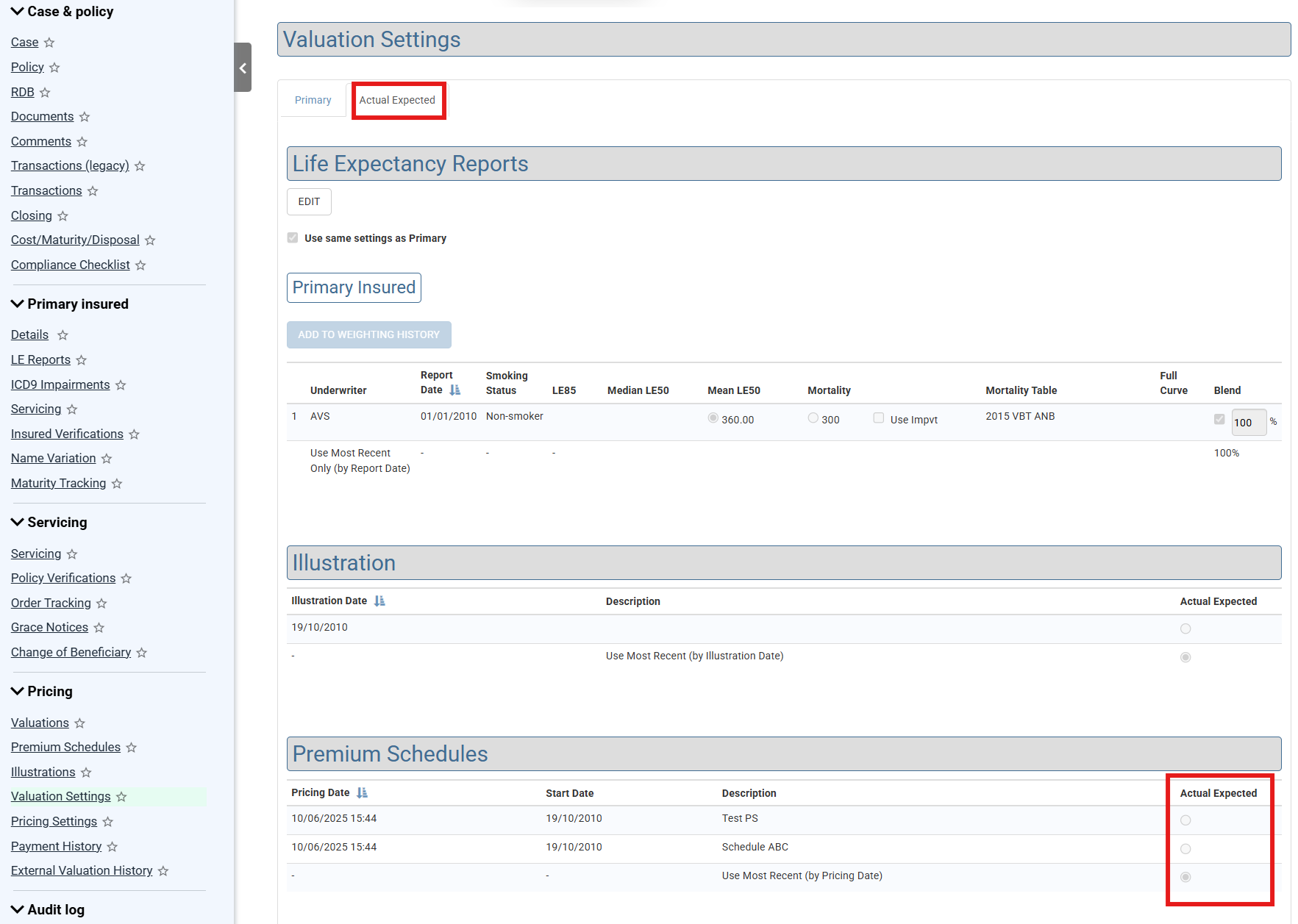The height and width of the screenshot is (924, 1298).
Task: Check the Use Impvt checkbox
Action: [x=878, y=418]
